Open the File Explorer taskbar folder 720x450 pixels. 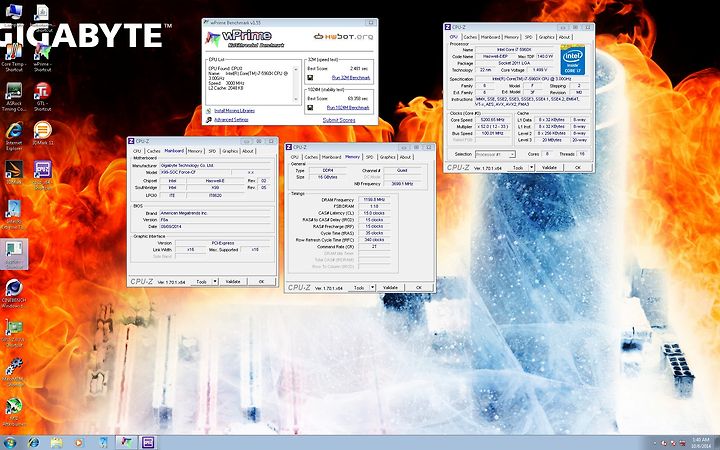point(56,443)
